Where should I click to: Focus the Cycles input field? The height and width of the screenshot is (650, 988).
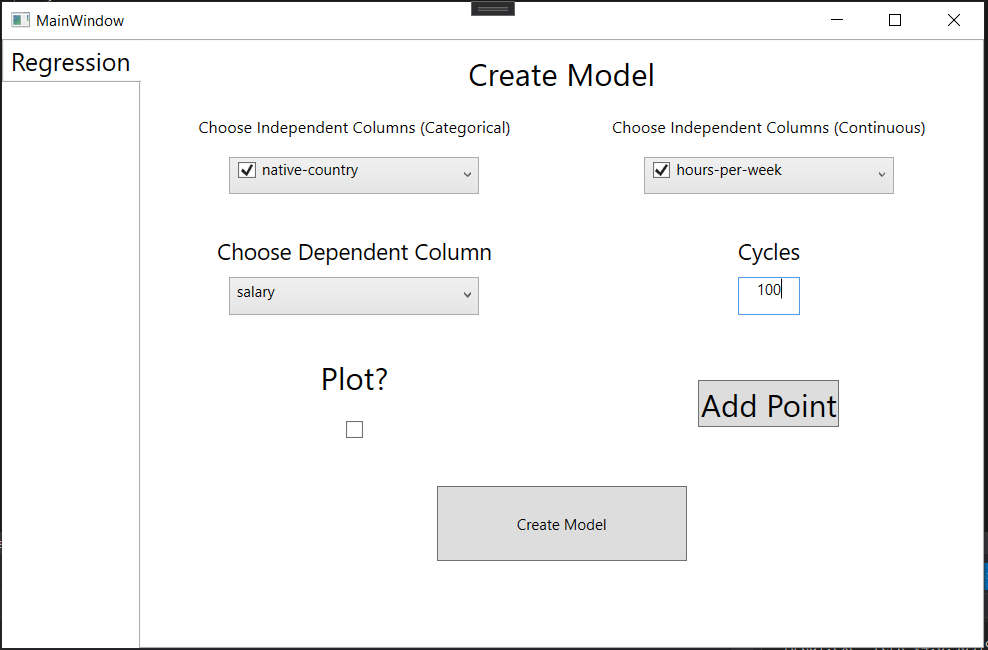click(x=768, y=296)
